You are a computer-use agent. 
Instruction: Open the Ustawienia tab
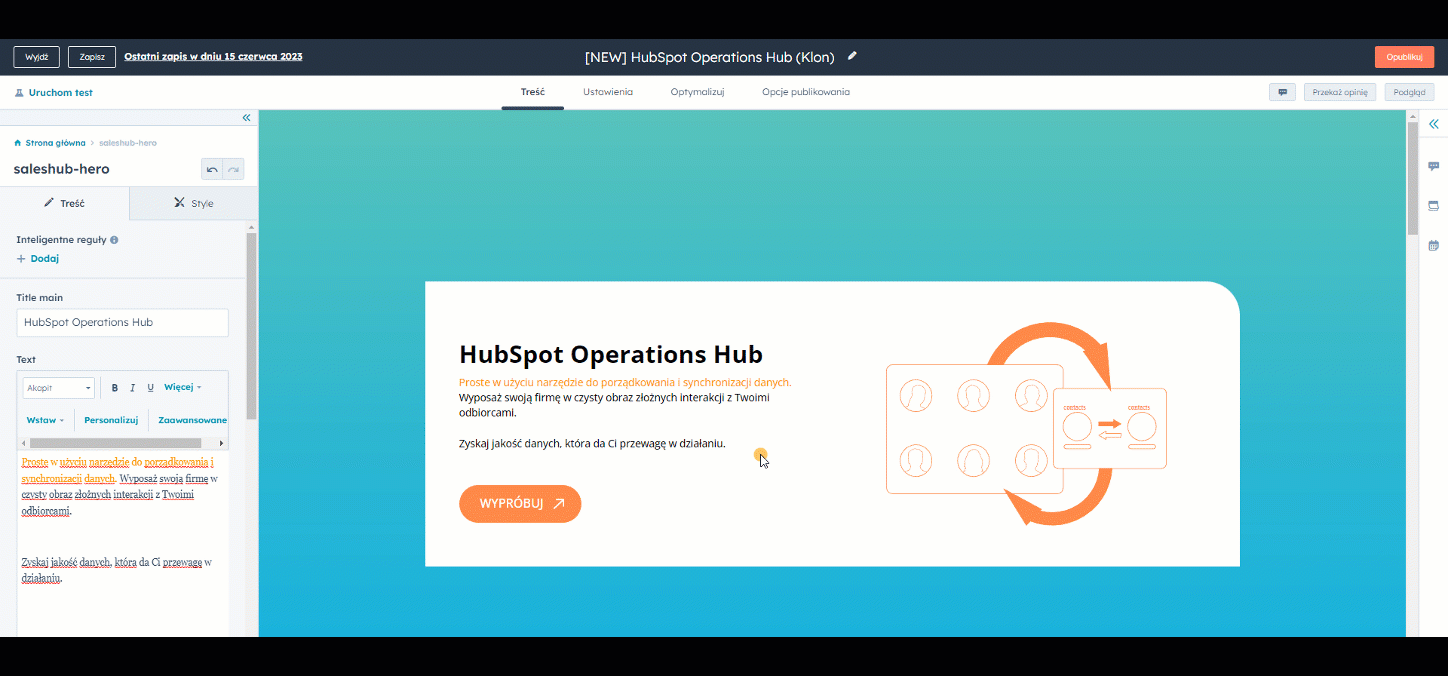click(x=608, y=92)
